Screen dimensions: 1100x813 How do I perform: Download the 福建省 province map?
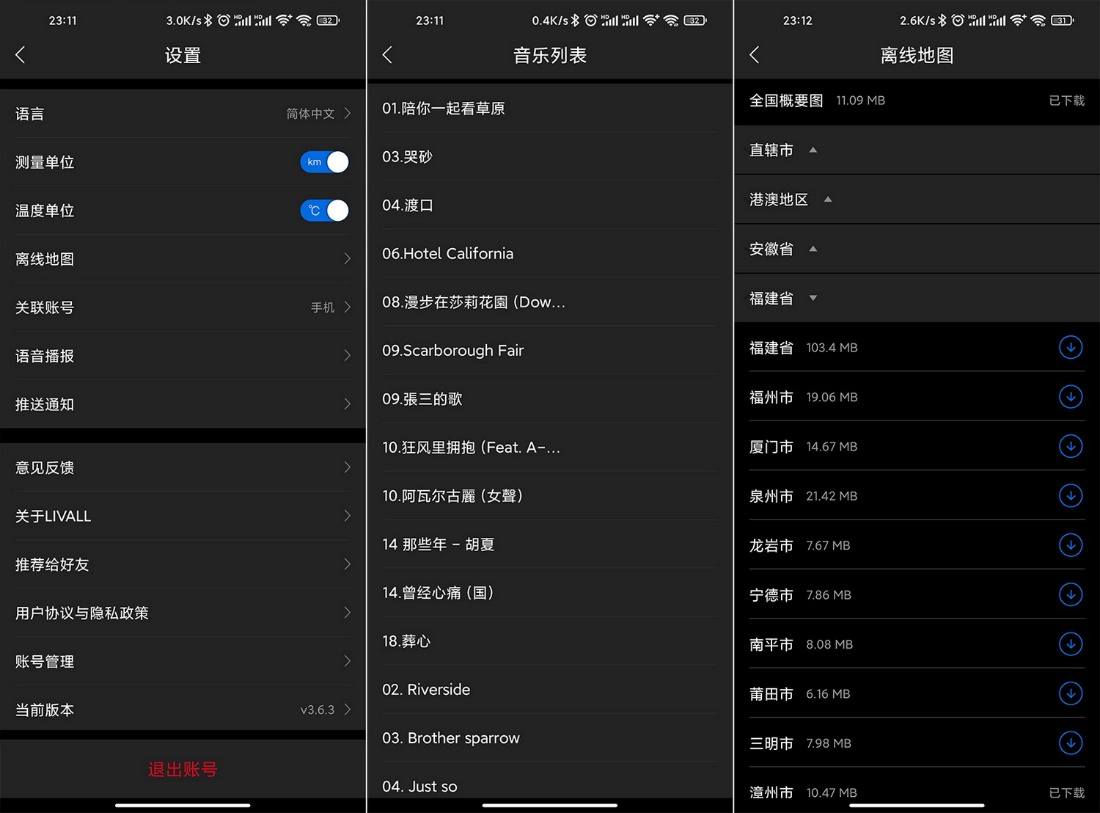pos(1070,347)
